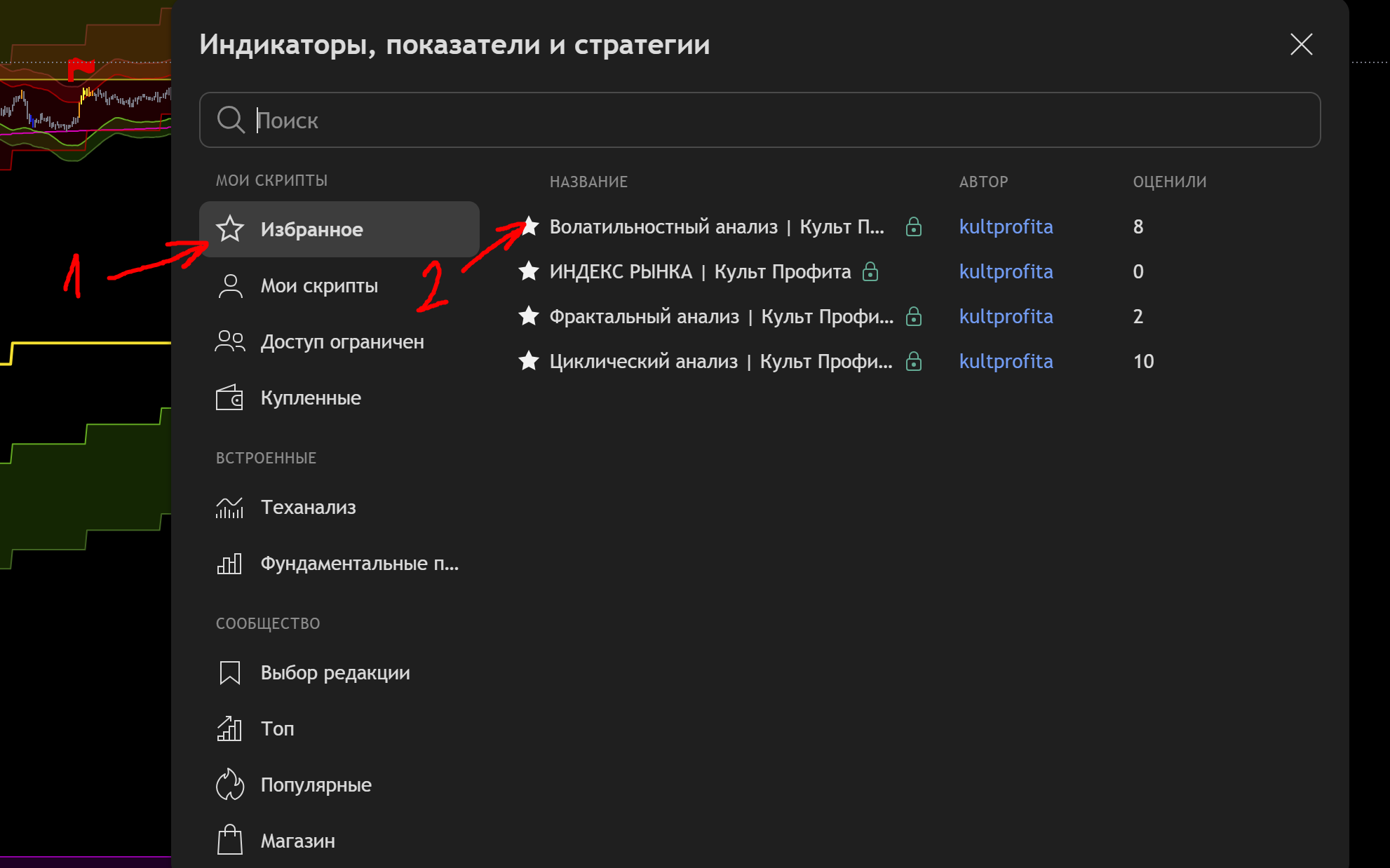Viewport: 1390px width, 868px height.
Task: Click kultprofita author link for Фрактальный анализ
Action: 1006,316
